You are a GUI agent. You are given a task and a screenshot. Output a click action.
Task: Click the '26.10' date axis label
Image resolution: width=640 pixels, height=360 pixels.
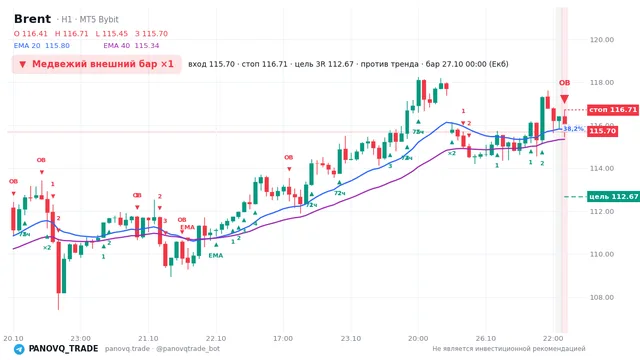click(x=486, y=338)
